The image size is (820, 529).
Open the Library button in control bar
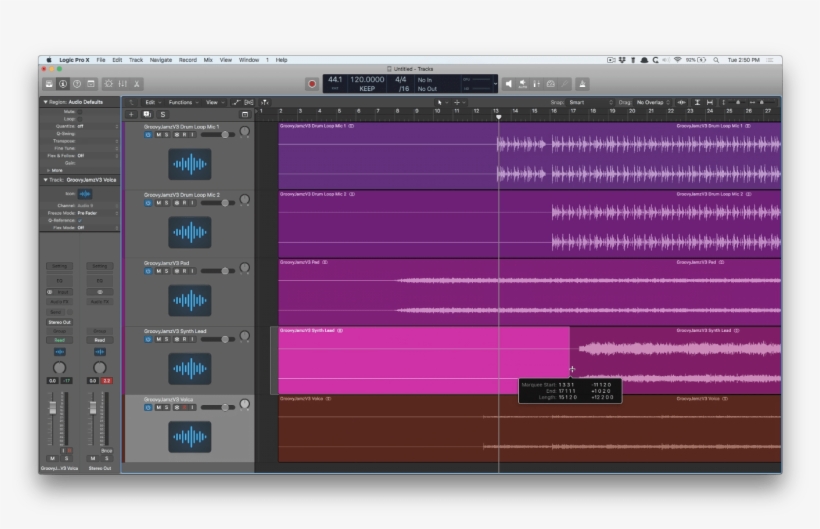click(x=49, y=84)
